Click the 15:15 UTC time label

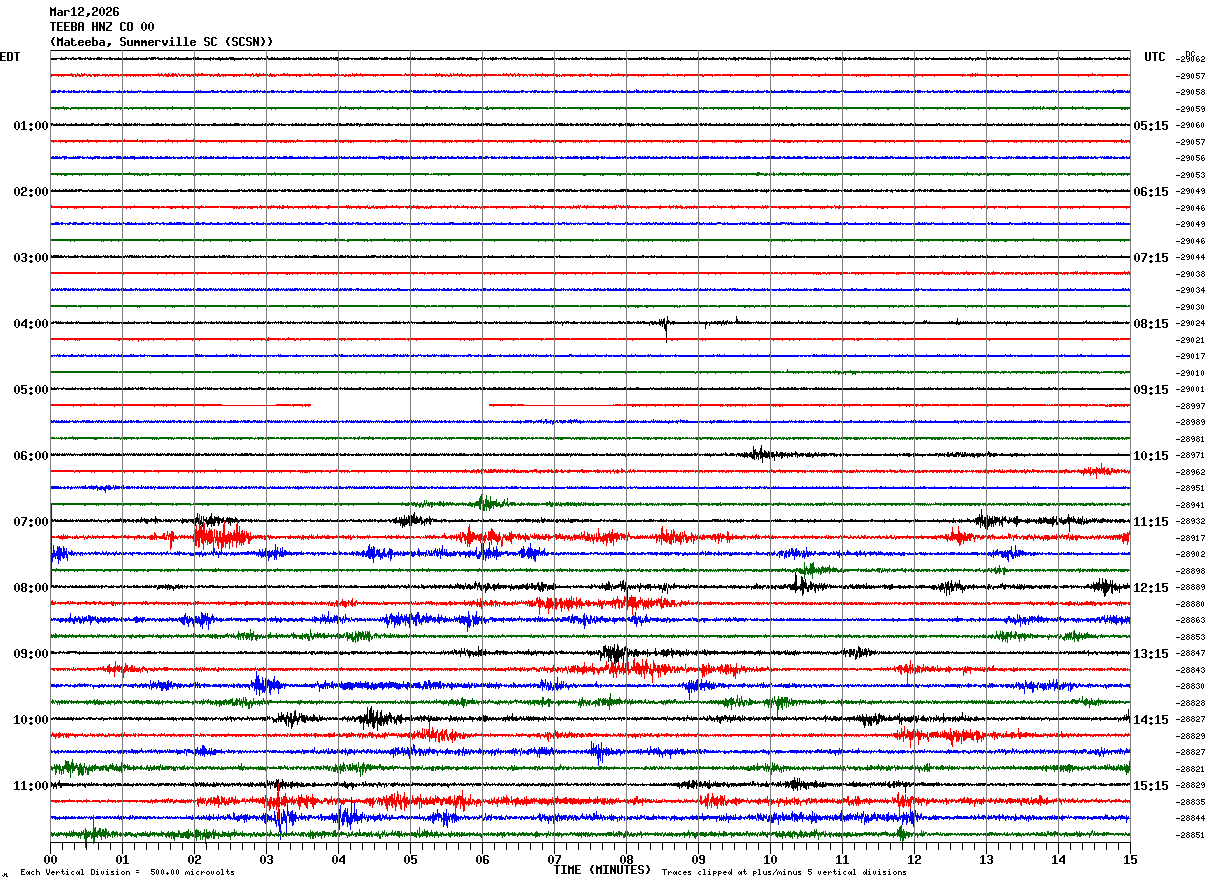1151,786
